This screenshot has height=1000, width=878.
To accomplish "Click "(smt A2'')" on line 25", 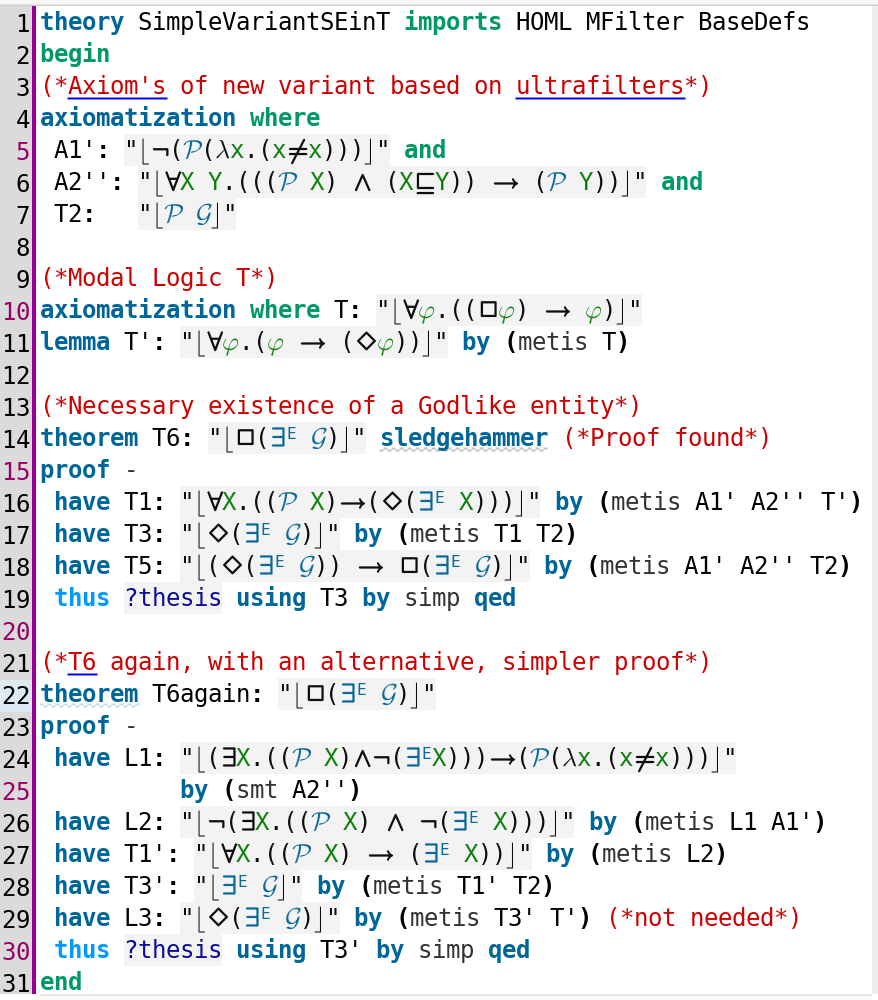I will pos(293,790).
